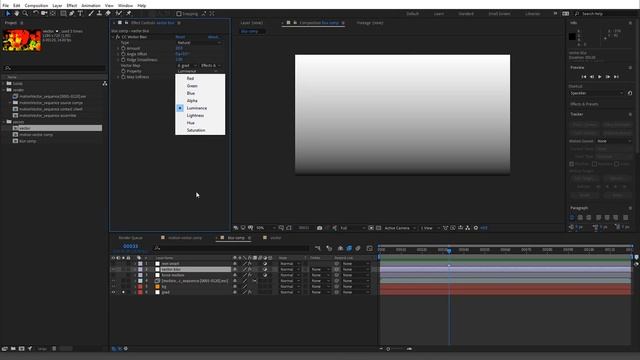Click the black color swatch in Info panel
640x360 pixels.
pyautogui.click(x=572, y=36)
